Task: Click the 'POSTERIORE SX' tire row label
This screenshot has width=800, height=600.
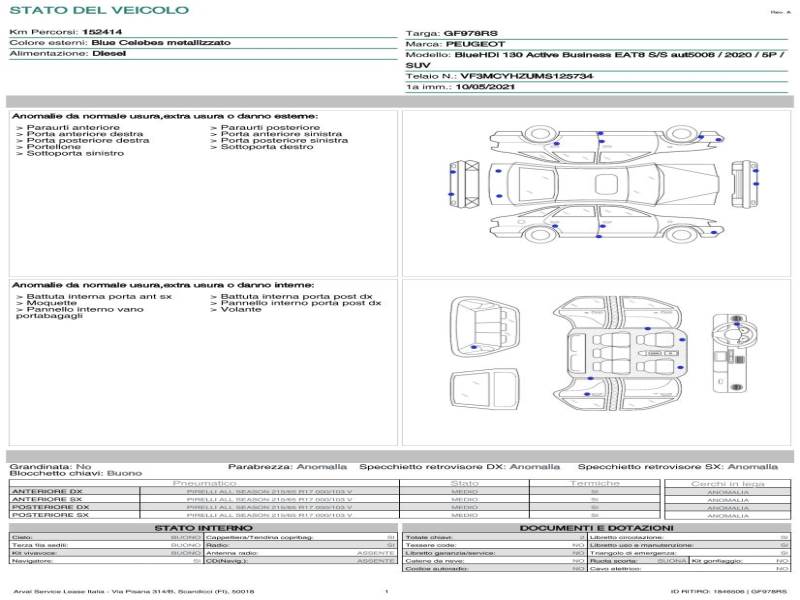Action: point(51,515)
